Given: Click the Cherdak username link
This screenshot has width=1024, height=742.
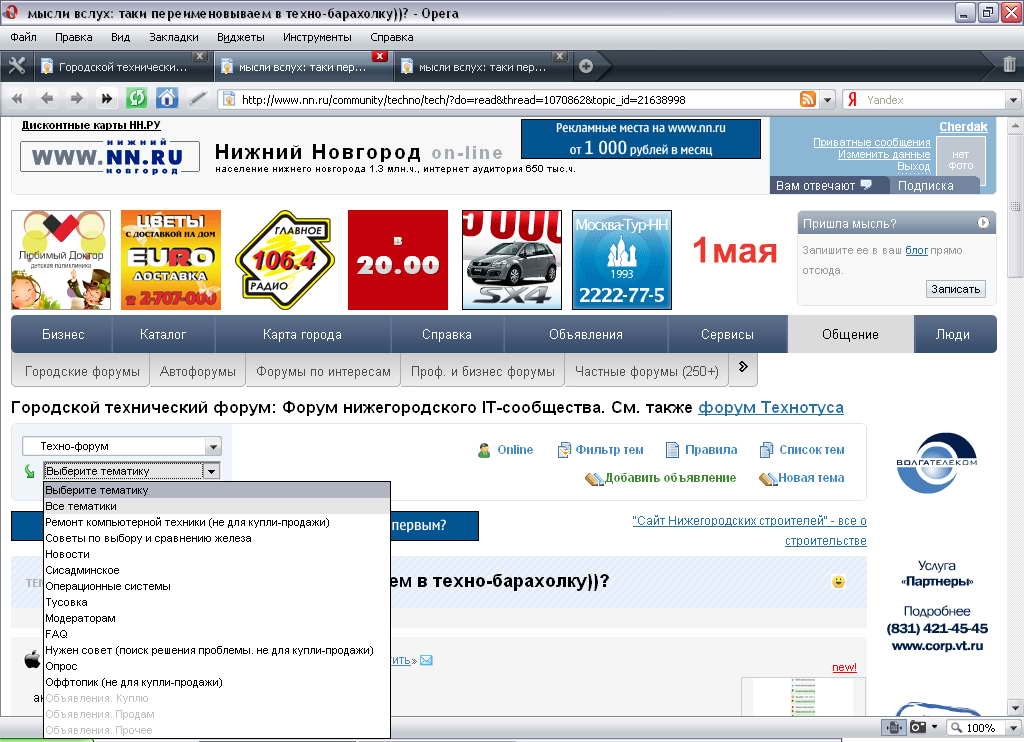Looking at the screenshot, I should point(963,127).
